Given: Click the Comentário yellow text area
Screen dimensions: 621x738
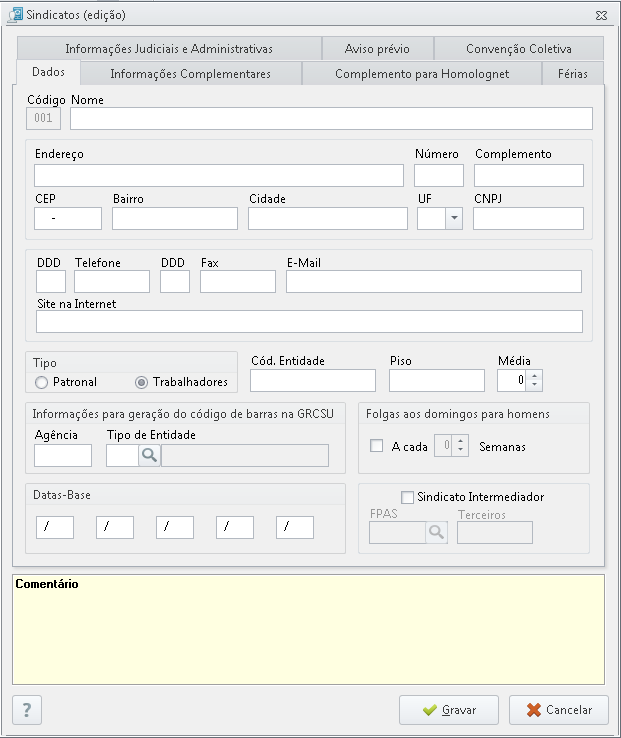Looking at the screenshot, I should pyautogui.click(x=308, y=629).
